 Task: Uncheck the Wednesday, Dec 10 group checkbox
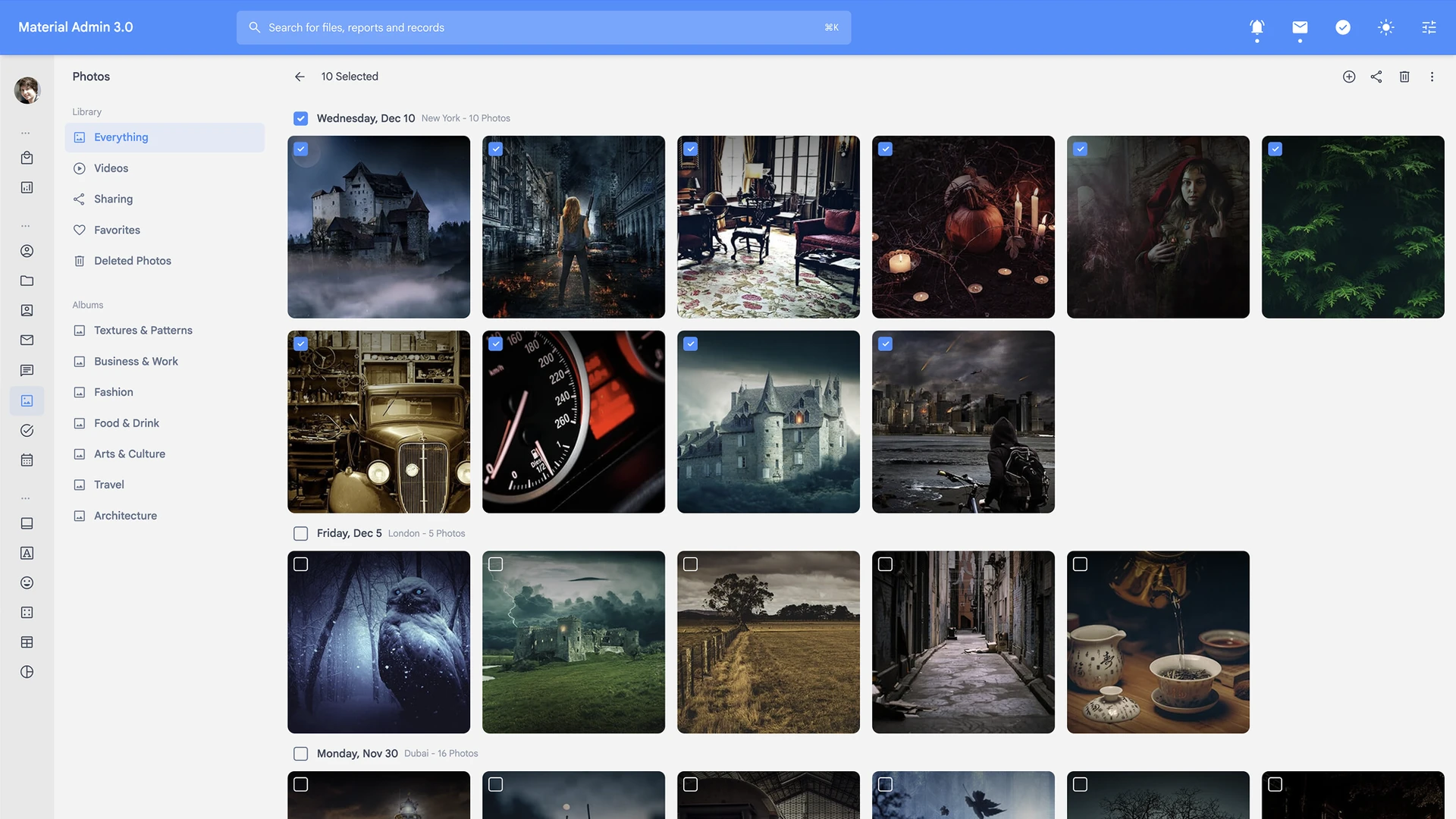coord(300,118)
